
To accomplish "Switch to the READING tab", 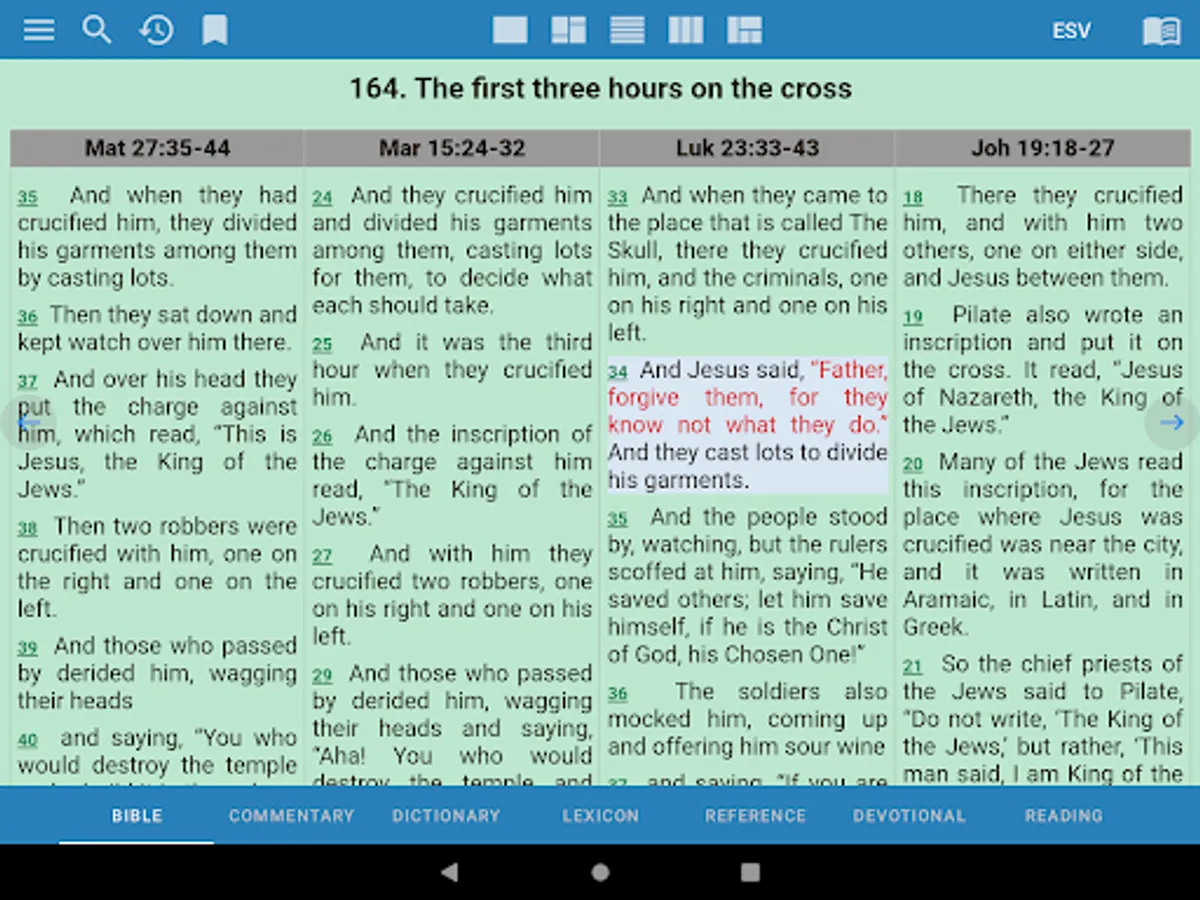I will point(1063,816).
